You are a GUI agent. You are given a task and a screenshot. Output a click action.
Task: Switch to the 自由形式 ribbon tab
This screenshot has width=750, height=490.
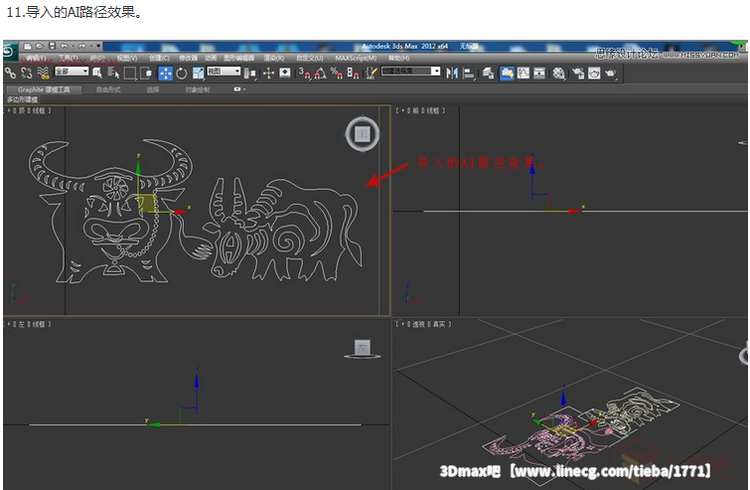[109, 89]
